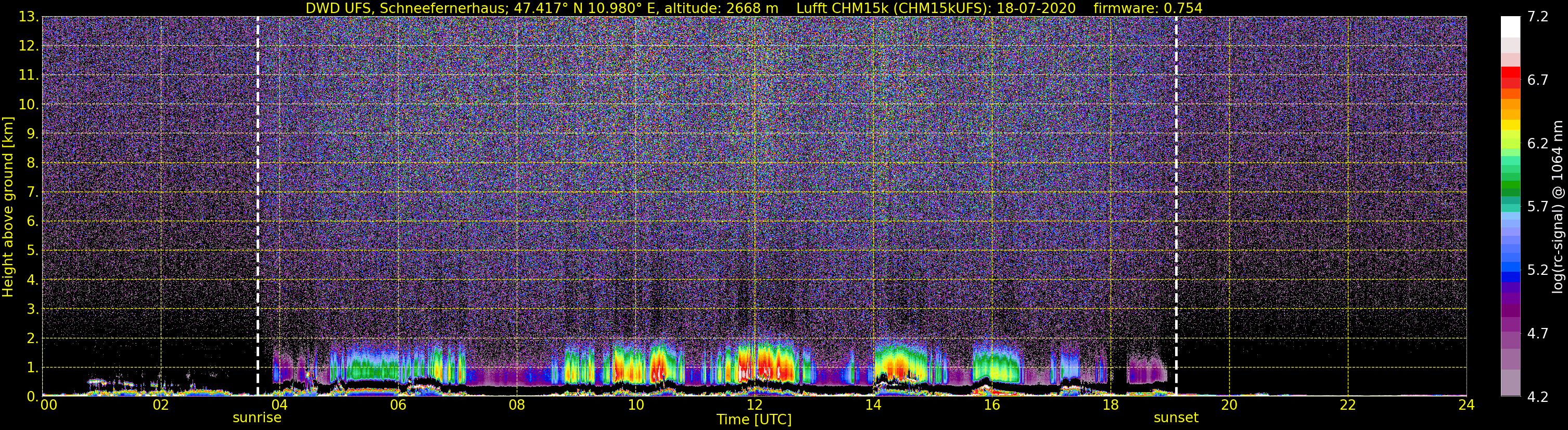Image resolution: width=1568 pixels, height=430 pixels.
Task: Click the time axis tick label '14'
Action: click(x=873, y=406)
